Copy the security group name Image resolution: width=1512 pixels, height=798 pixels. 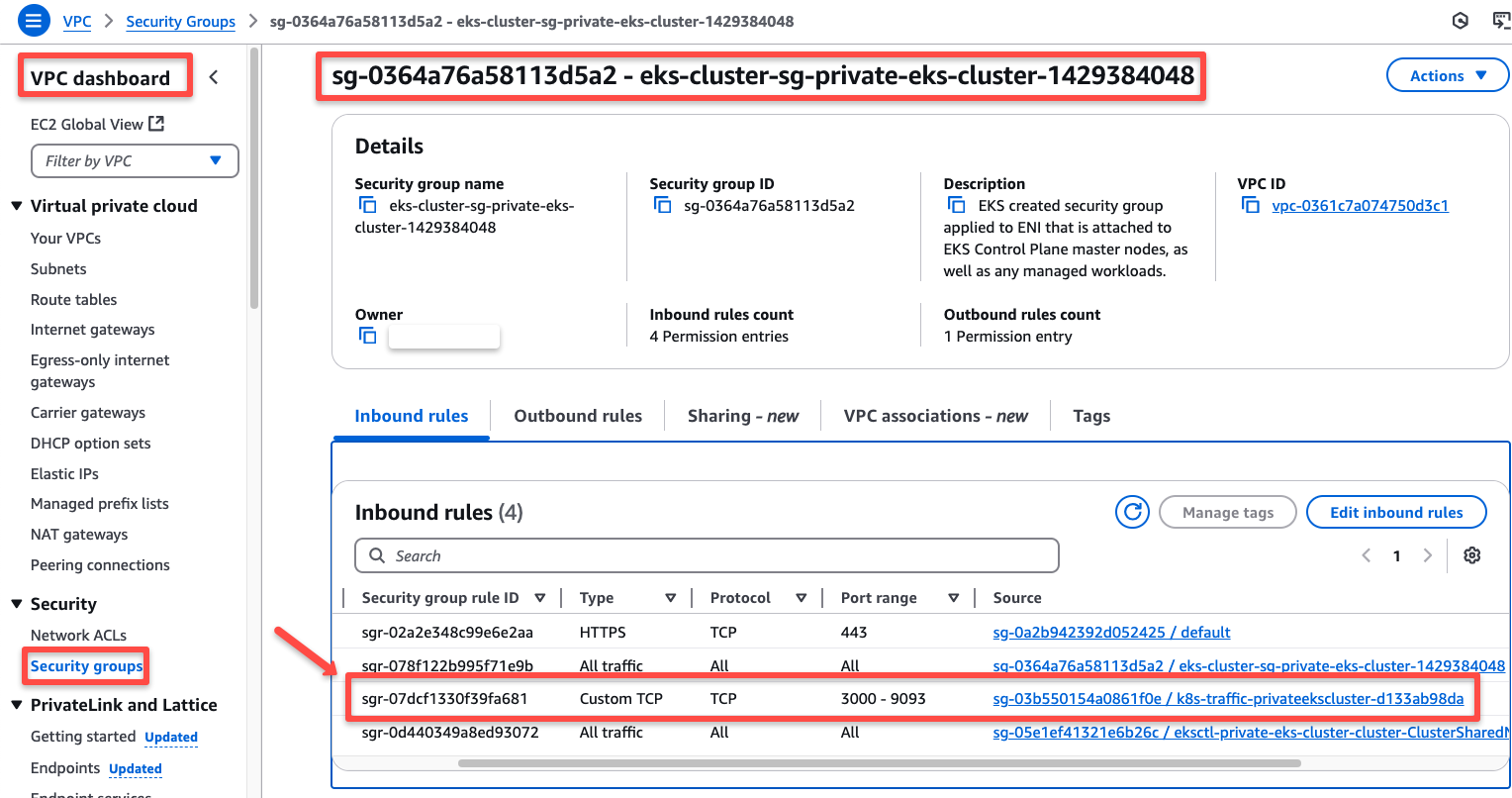pos(367,205)
